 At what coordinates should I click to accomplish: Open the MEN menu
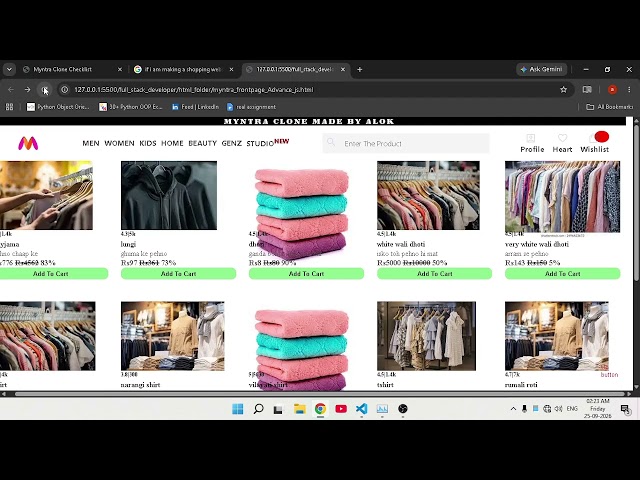91,143
